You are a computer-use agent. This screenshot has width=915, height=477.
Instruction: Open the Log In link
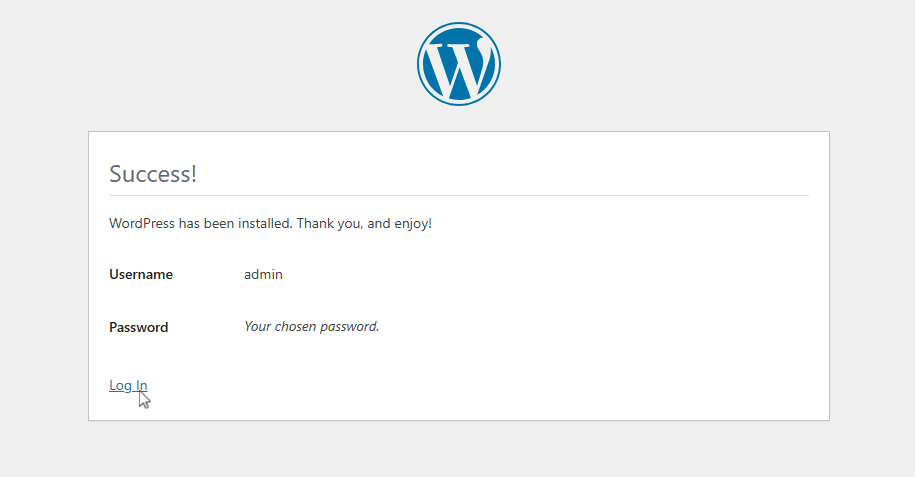[128, 385]
